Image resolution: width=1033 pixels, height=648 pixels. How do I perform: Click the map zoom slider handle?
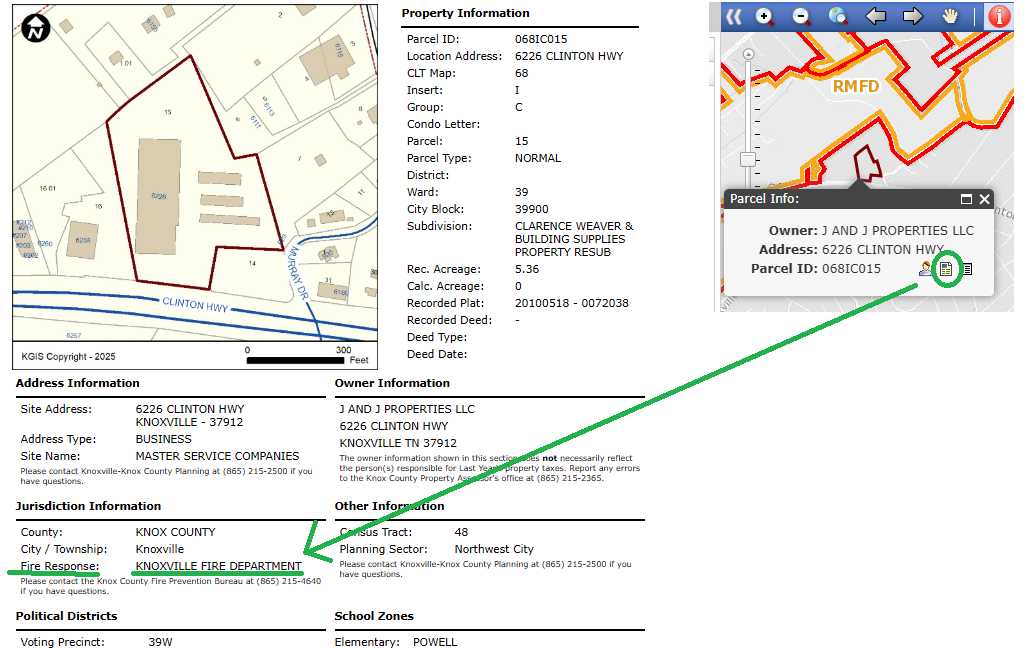coord(747,159)
